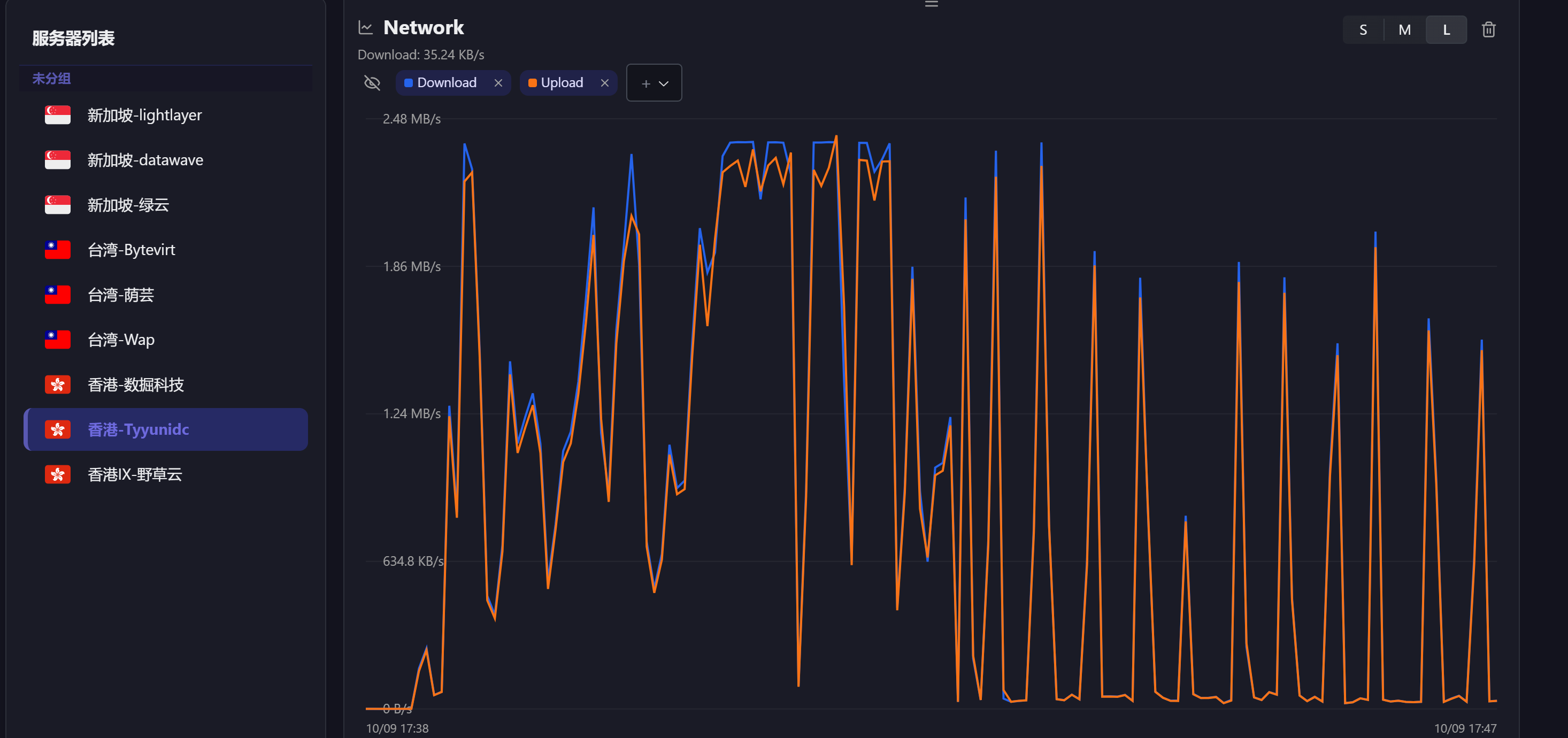Open the add-series plus dropdown
This screenshot has height=738, width=1568.
point(654,83)
